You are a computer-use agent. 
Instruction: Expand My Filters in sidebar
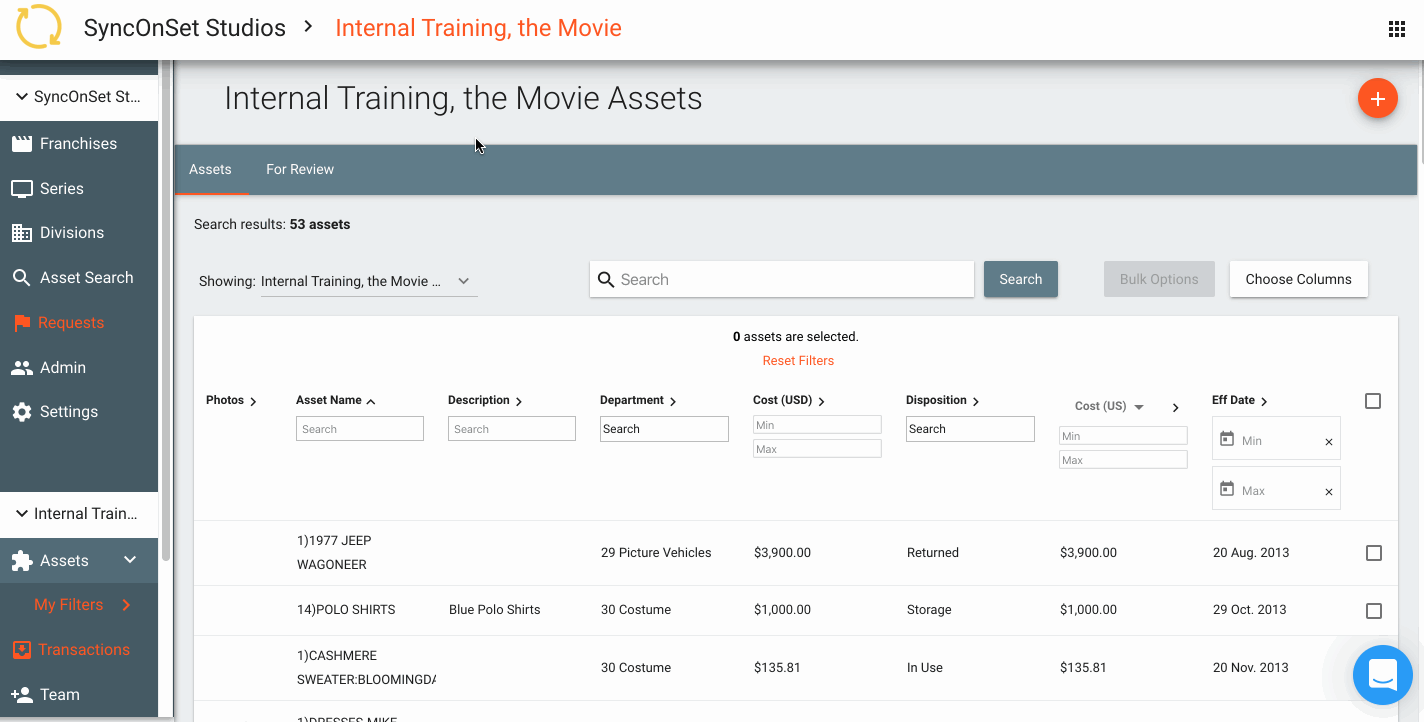tap(126, 605)
